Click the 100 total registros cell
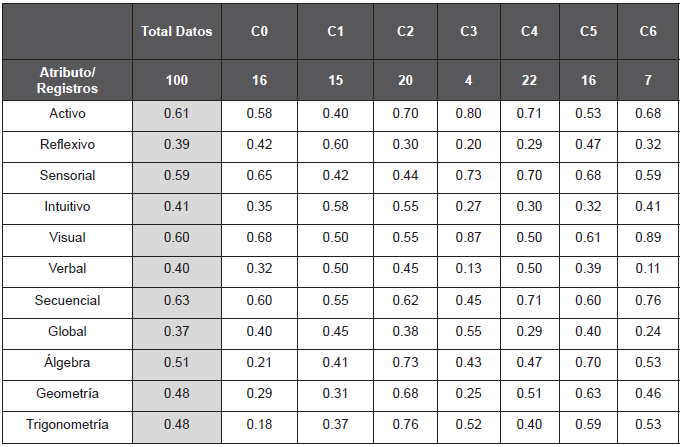This screenshot has height=447, width=682. (177, 80)
